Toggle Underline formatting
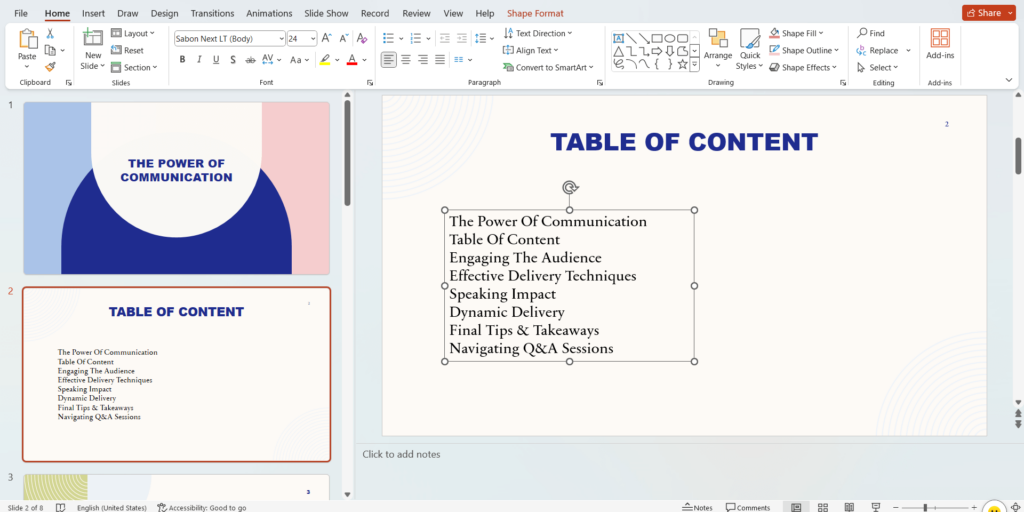Image resolution: width=1024 pixels, height=512 pixels. [x=218, y=60]
